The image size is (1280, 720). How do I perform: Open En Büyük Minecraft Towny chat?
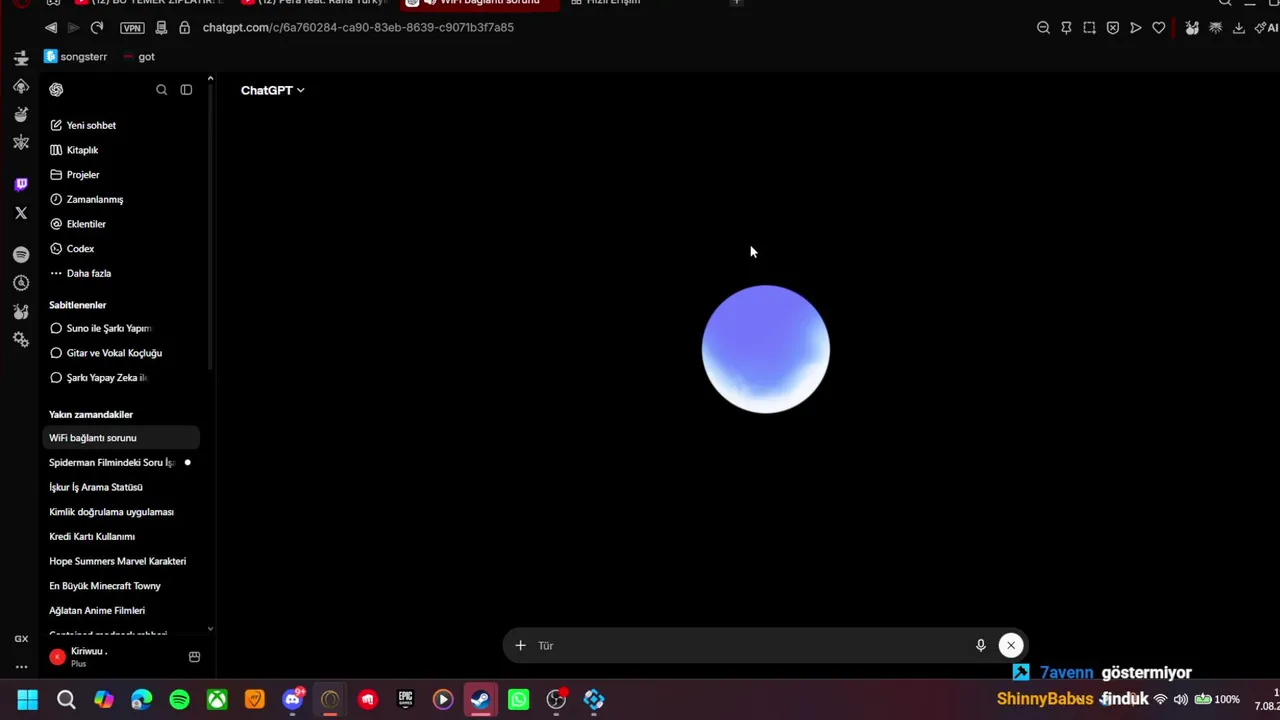coord(105,586)
